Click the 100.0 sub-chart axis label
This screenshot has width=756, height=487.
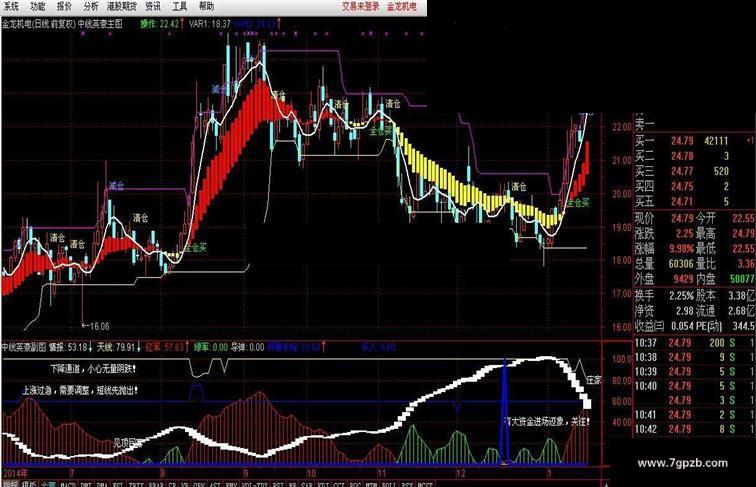tap(621, 359)
